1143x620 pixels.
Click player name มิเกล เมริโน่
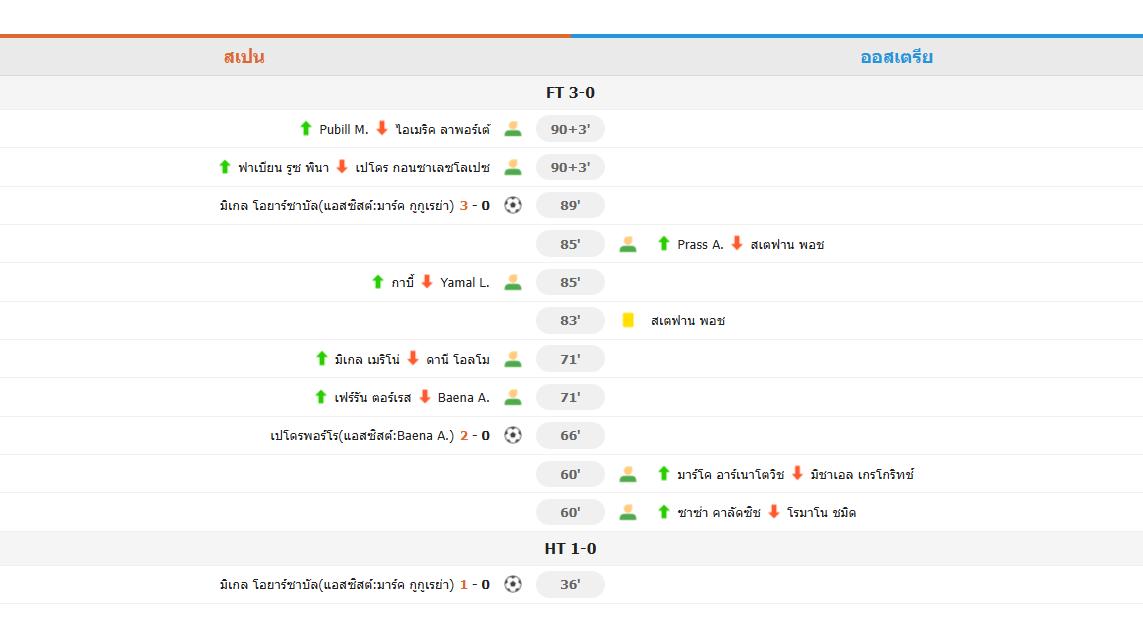coord(367,360)
